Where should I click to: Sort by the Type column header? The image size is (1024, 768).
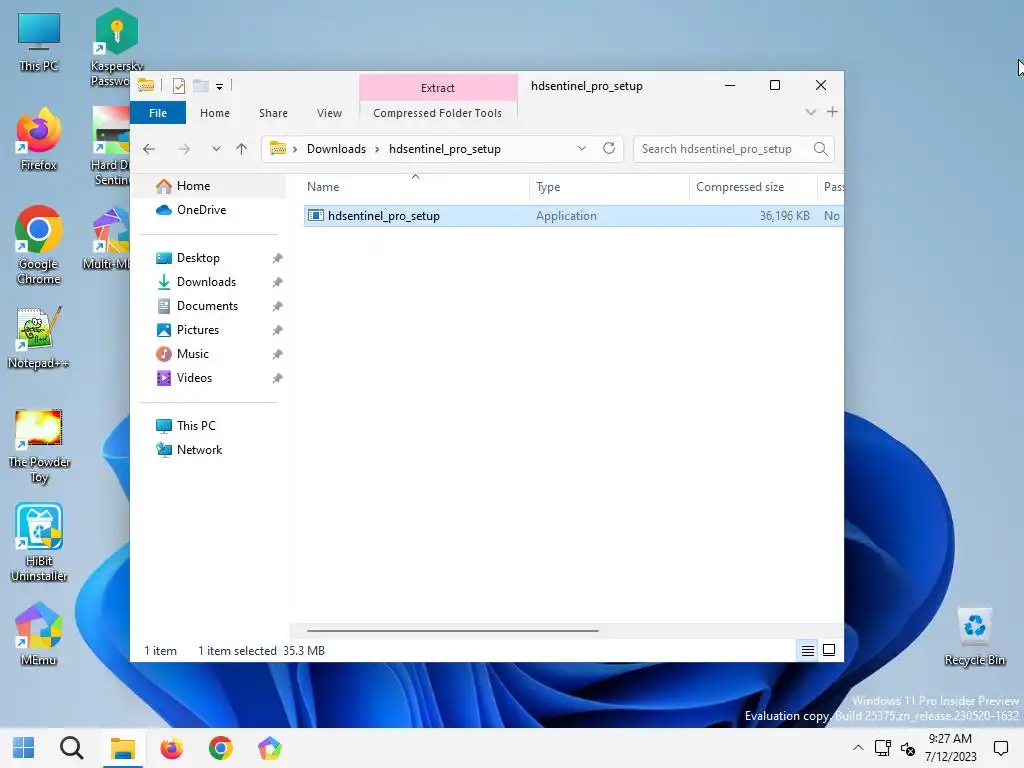tap(609, 187)
